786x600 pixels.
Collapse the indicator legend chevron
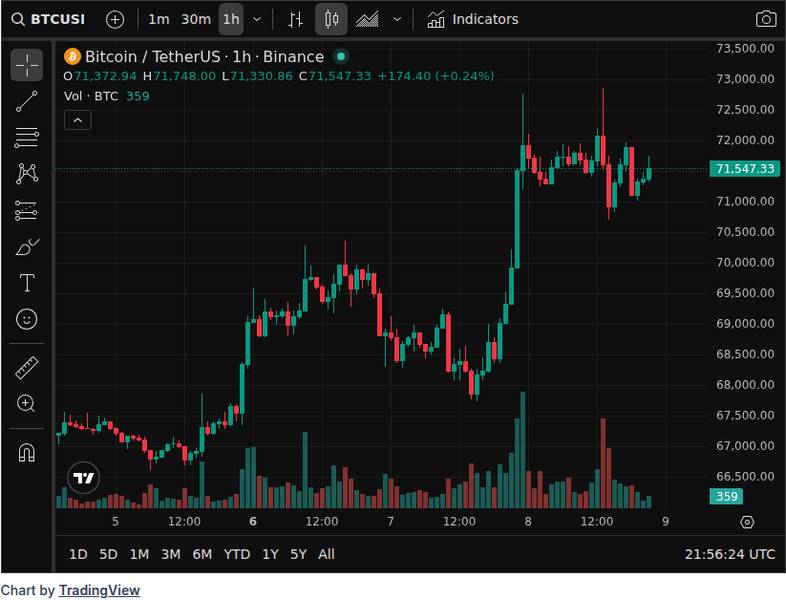(x=78, y=120)
